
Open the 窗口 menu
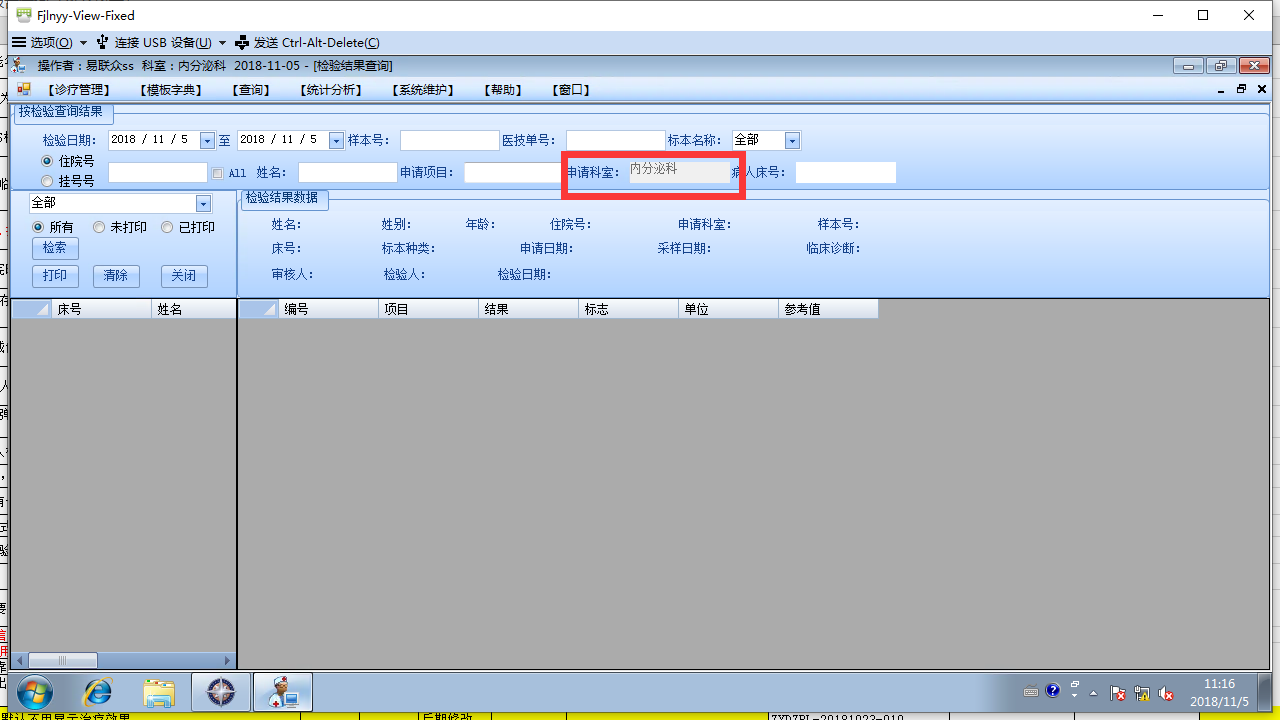pos(571,90)
